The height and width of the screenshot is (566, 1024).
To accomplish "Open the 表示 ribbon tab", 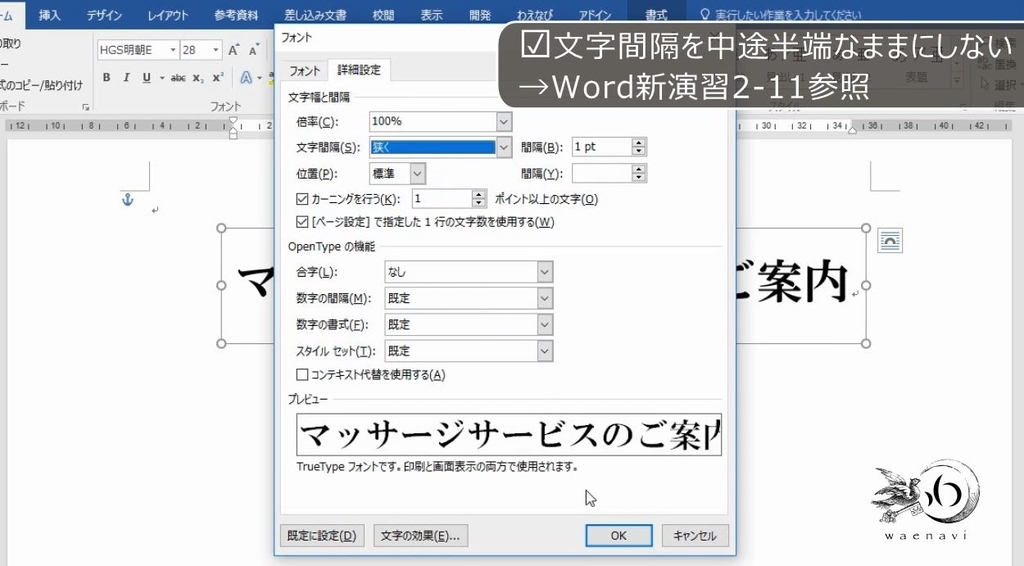I will pyautogui.click(x=431, y=14).
